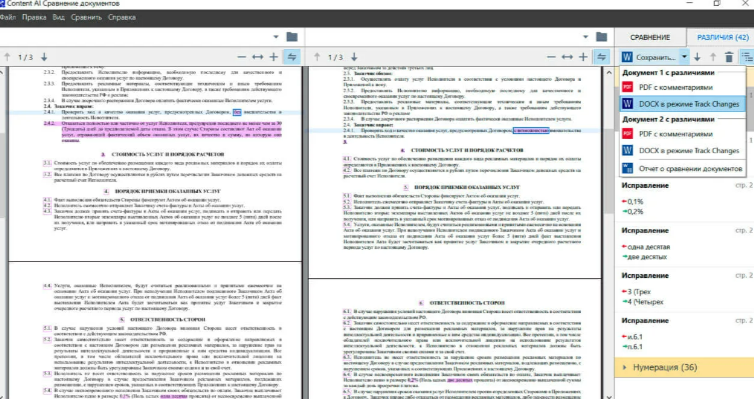
Task: Save Document 2 as PDF с комментариями
Action: (683, 134)
